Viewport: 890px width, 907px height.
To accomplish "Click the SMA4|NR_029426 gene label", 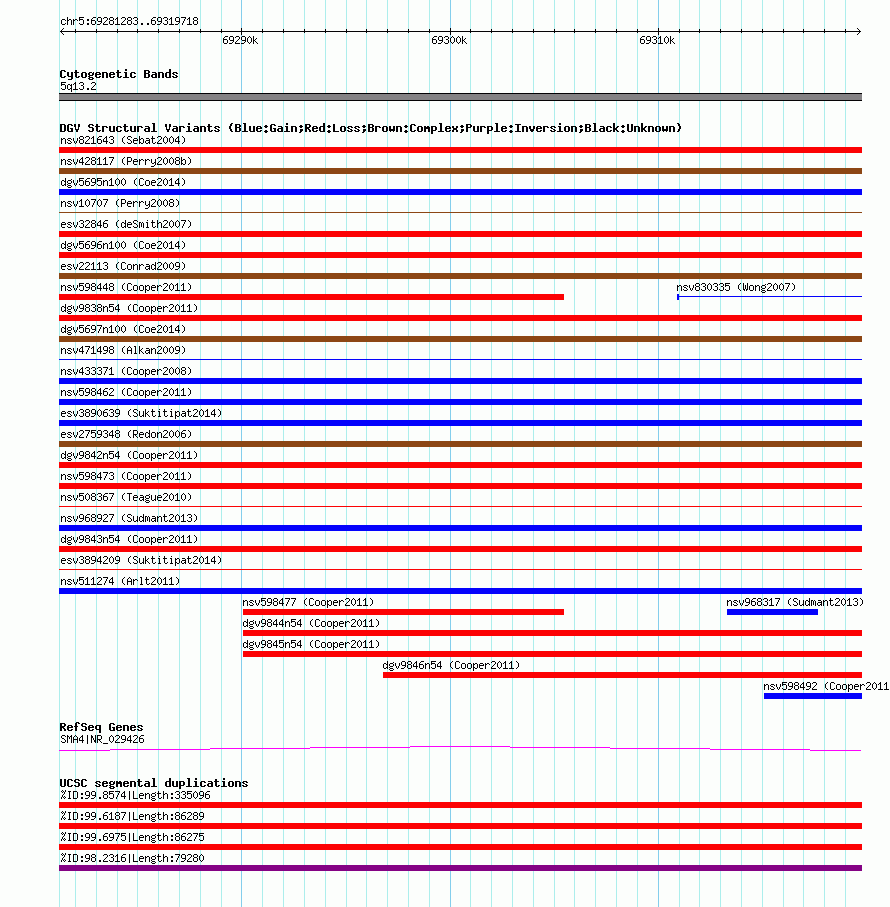I will pos(102,739).
